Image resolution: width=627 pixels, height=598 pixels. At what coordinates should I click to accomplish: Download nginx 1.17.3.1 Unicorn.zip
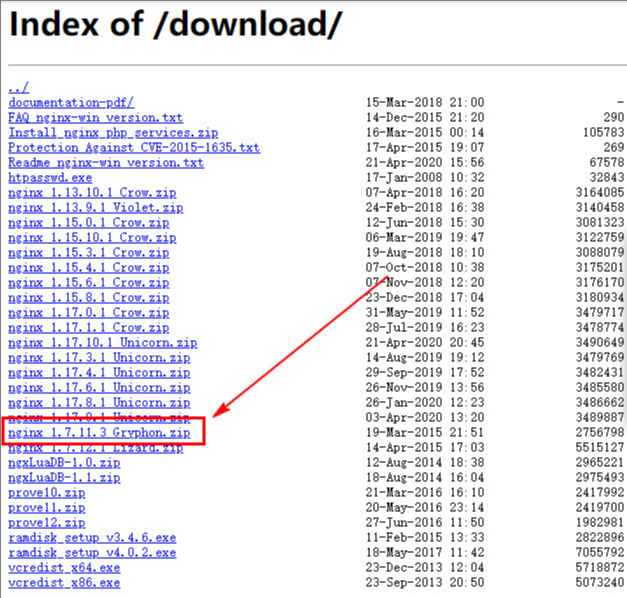99,358
